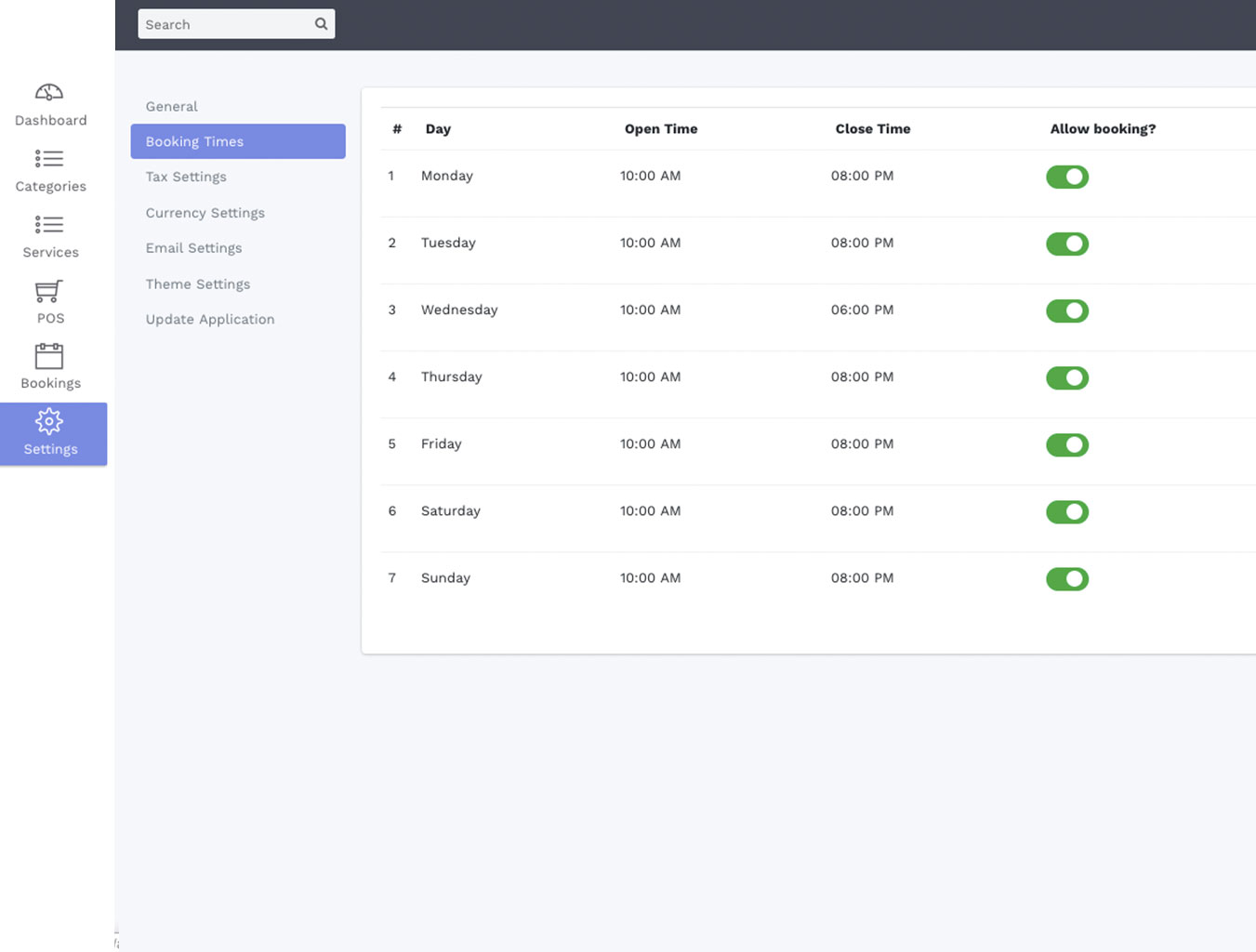The width and height of the screenshot is (1256, 952).
Task: Click Tuesday's 10:00 AM open time
Action: [x=651, y=243]
